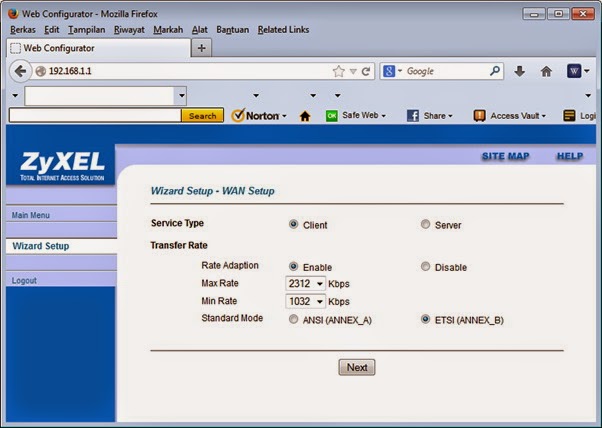Viewport: 602px width, 428px height.
Task: Click the Norton search text field
Action: pyautogui.click(x=95, y=116)
